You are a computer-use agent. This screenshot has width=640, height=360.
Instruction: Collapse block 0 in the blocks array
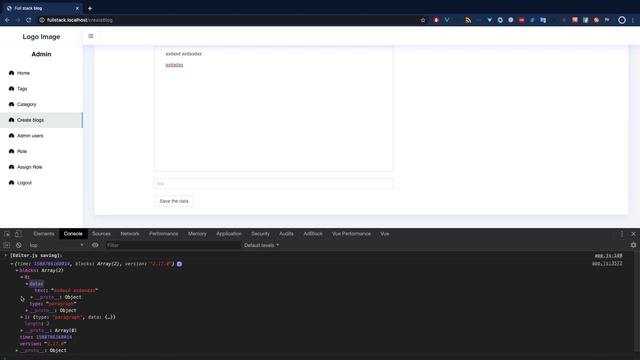[x=22, y=277]
